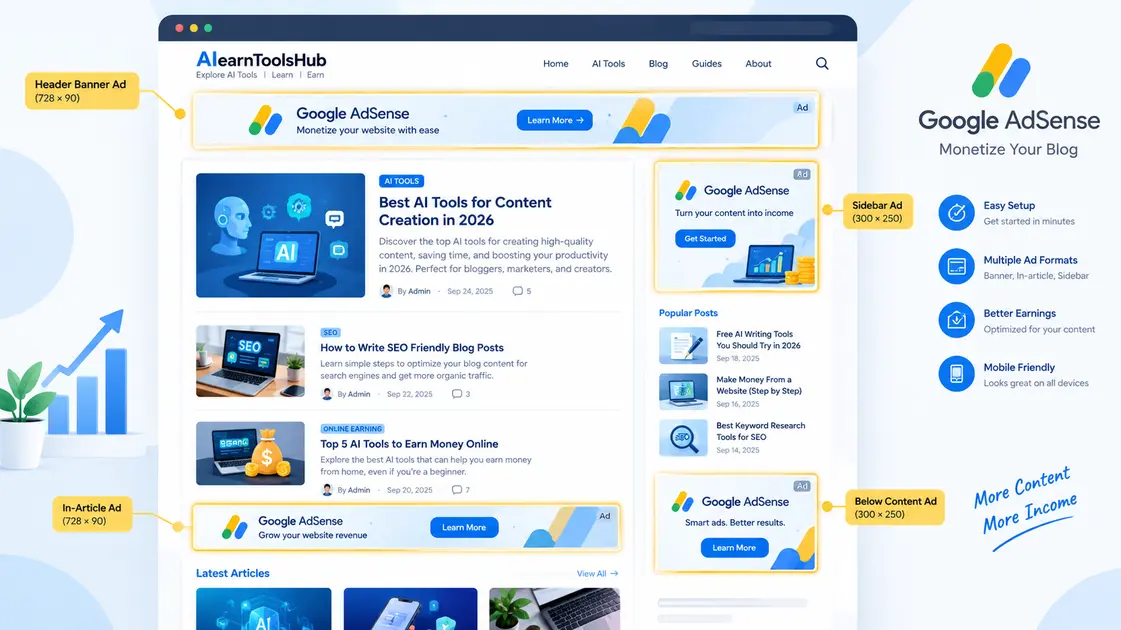This screenshot has width=1121, height=630.
Task: Click Admin avatar under Best AI Tools post
Action: [386, 291]
